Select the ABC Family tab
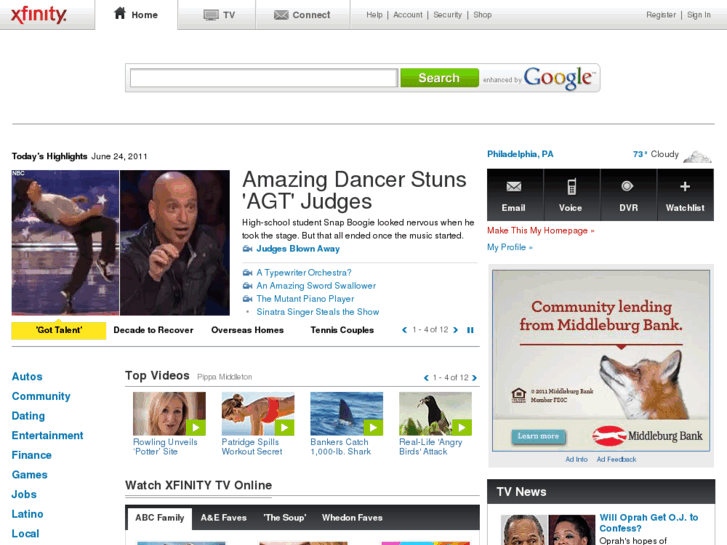 (159, 518)
